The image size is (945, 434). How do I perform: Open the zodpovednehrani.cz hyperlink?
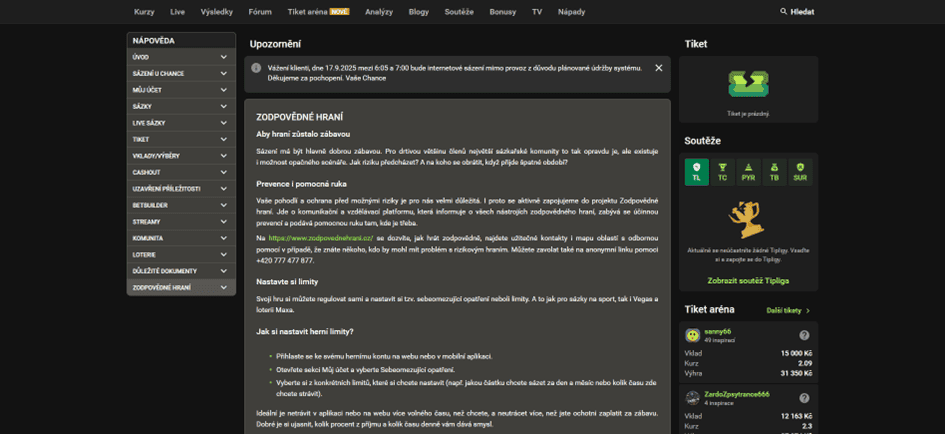pos(321,238)
